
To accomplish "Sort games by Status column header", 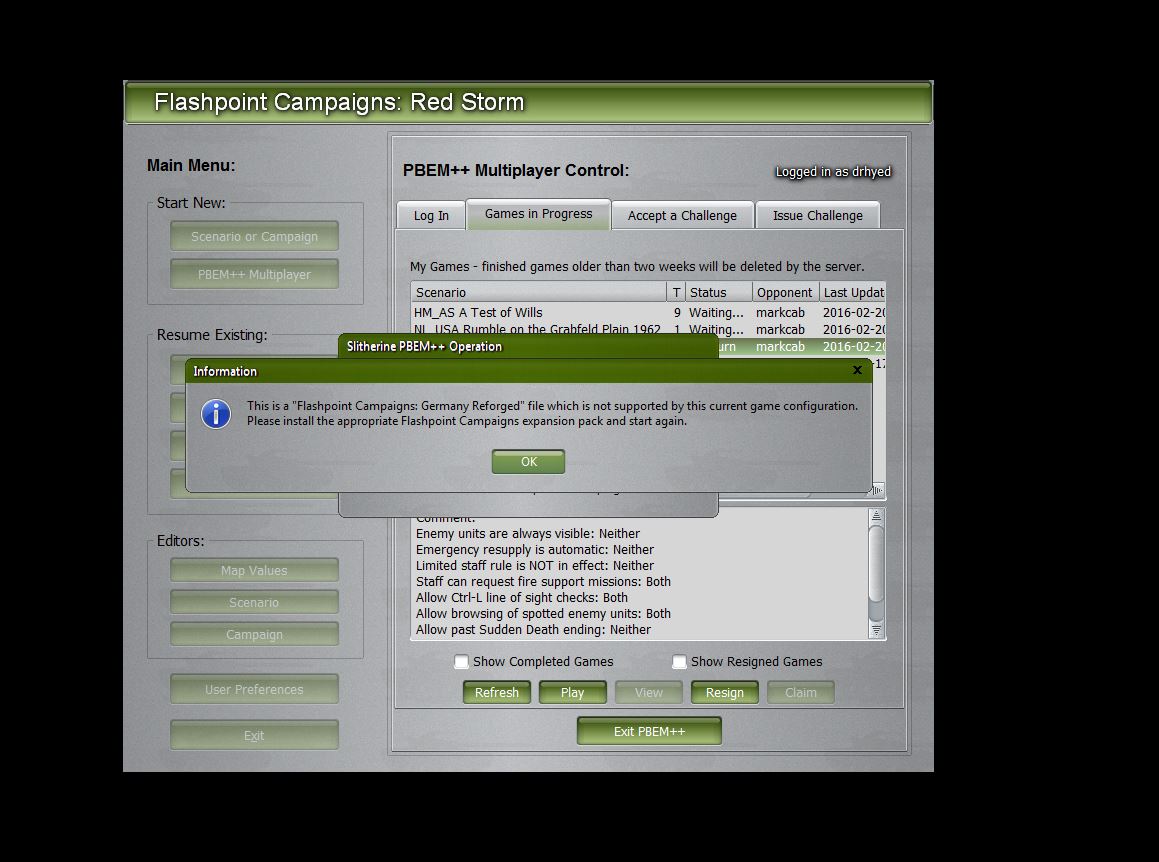I will (x=718, y=292).
